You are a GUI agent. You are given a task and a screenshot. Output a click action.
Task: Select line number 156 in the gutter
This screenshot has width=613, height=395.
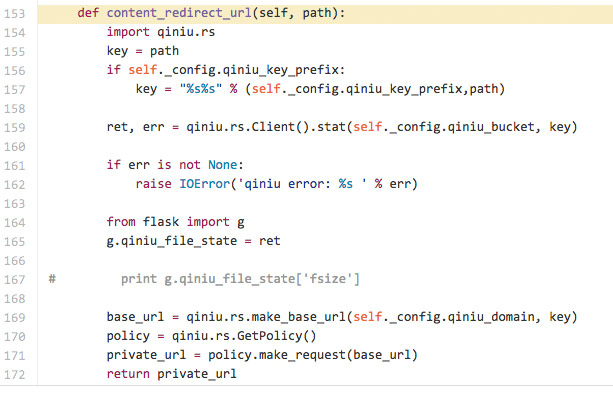pos(14,71)
